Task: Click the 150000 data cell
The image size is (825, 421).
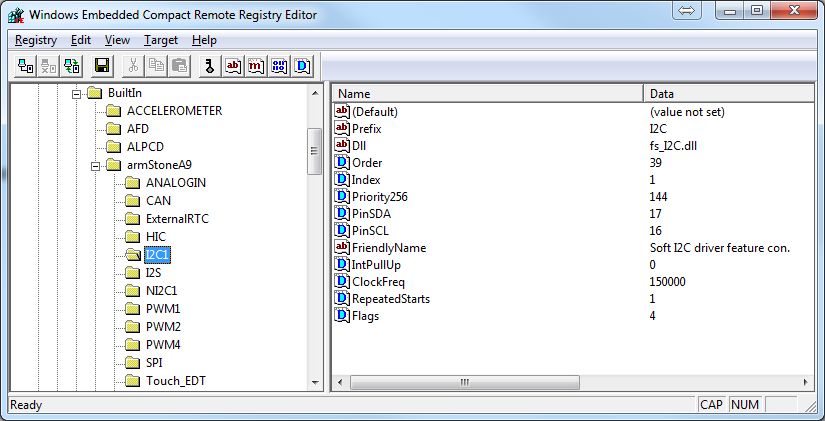Action: pos(667,282)
